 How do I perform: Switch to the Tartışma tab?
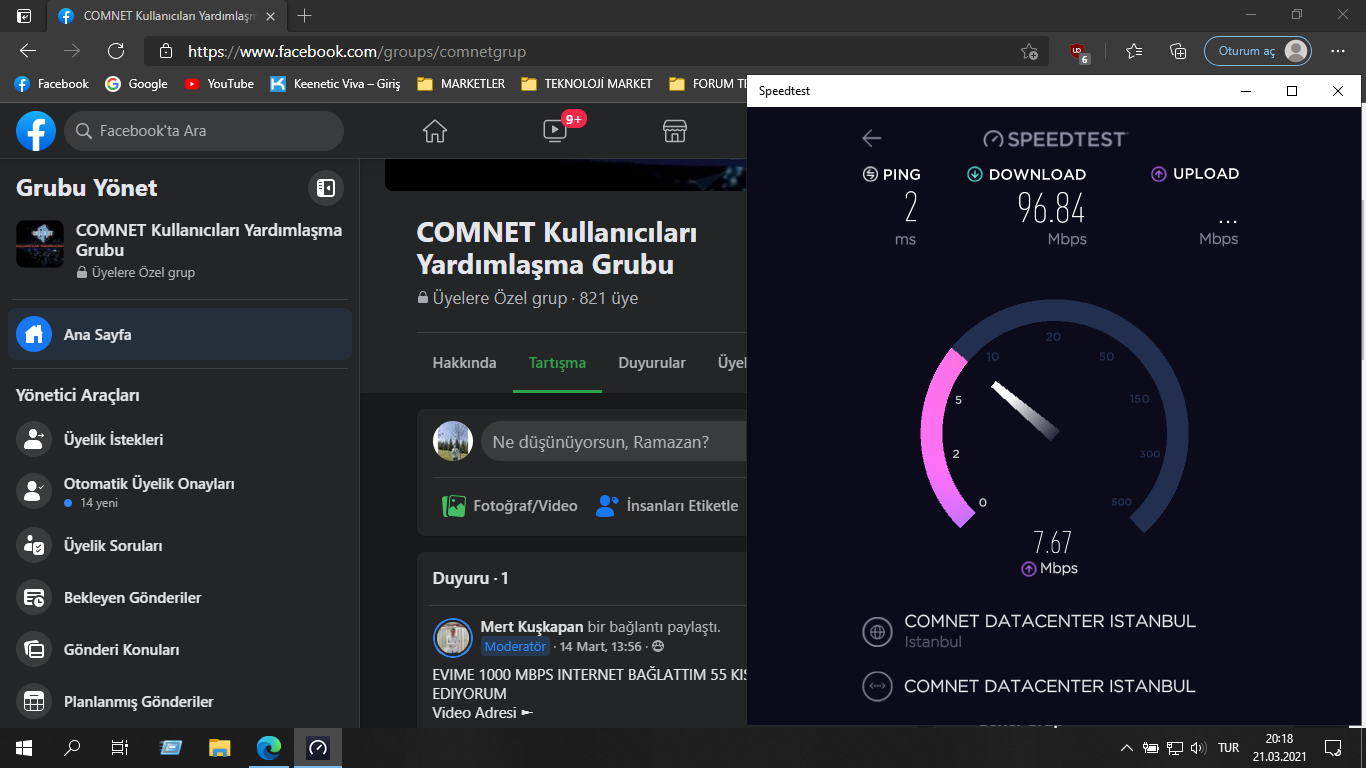click(557, 363)
